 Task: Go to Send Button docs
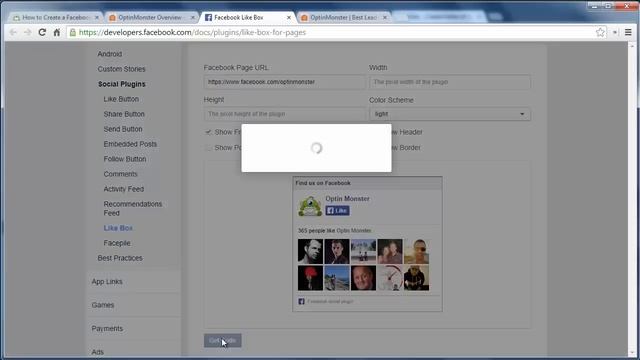point(123,129)
